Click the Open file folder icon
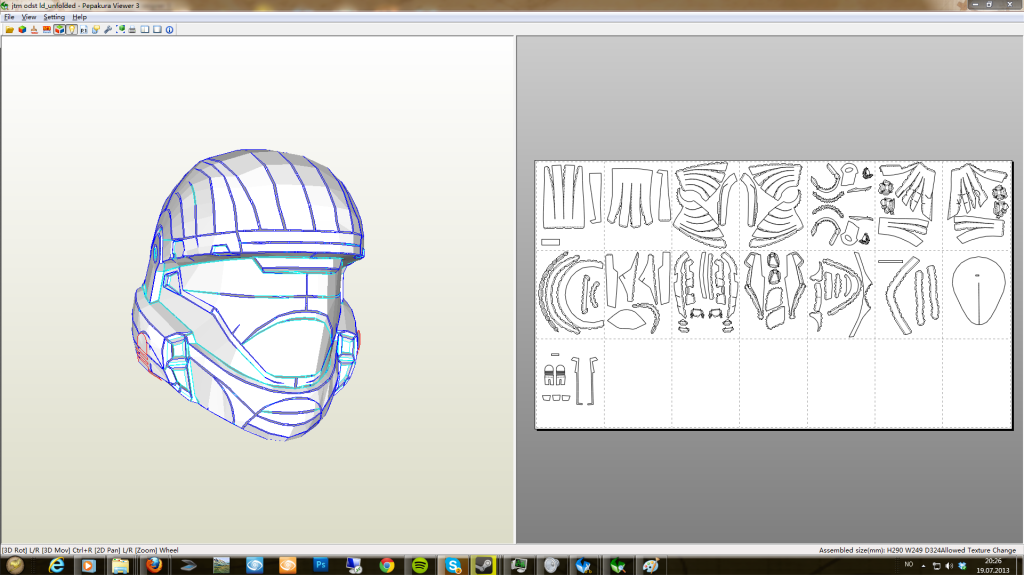1024x575 pixels. click(x=10, y=29)
